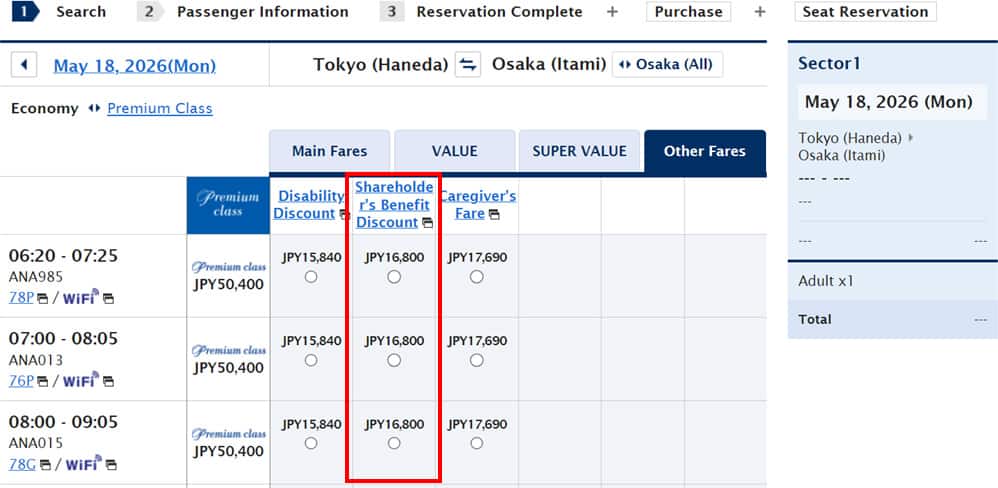The width and height of the screenshot is (998, 488).
Task: Select JPY17,690 Caregiver's Fare for ANA015
Action: 476,443
